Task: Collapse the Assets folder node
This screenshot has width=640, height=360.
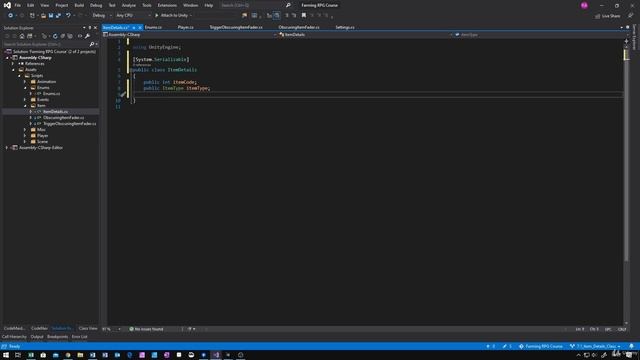Action: [13, 70]
